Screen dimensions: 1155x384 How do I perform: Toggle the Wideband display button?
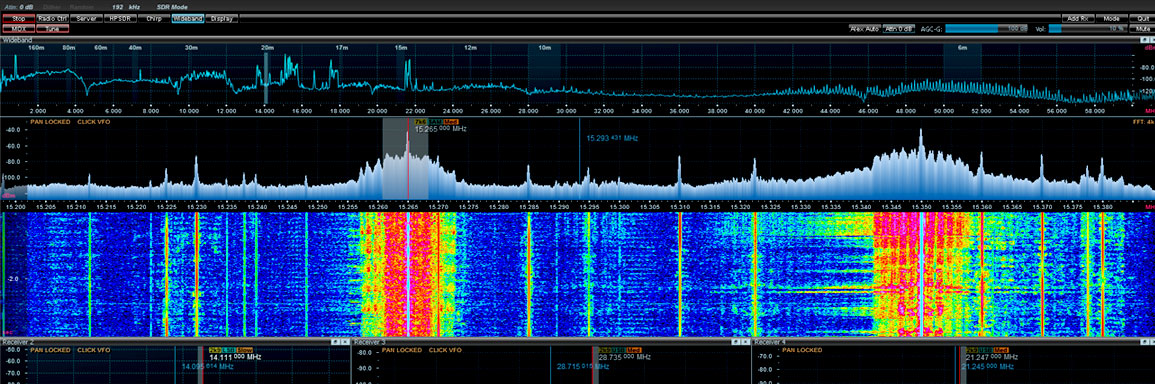tap(188, 18)
